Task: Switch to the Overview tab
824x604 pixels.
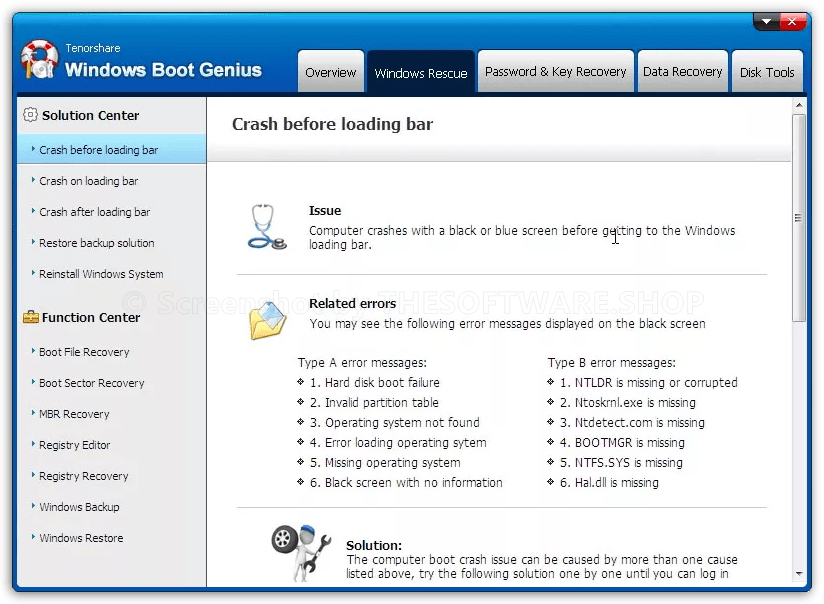Action: pos(331,72)
